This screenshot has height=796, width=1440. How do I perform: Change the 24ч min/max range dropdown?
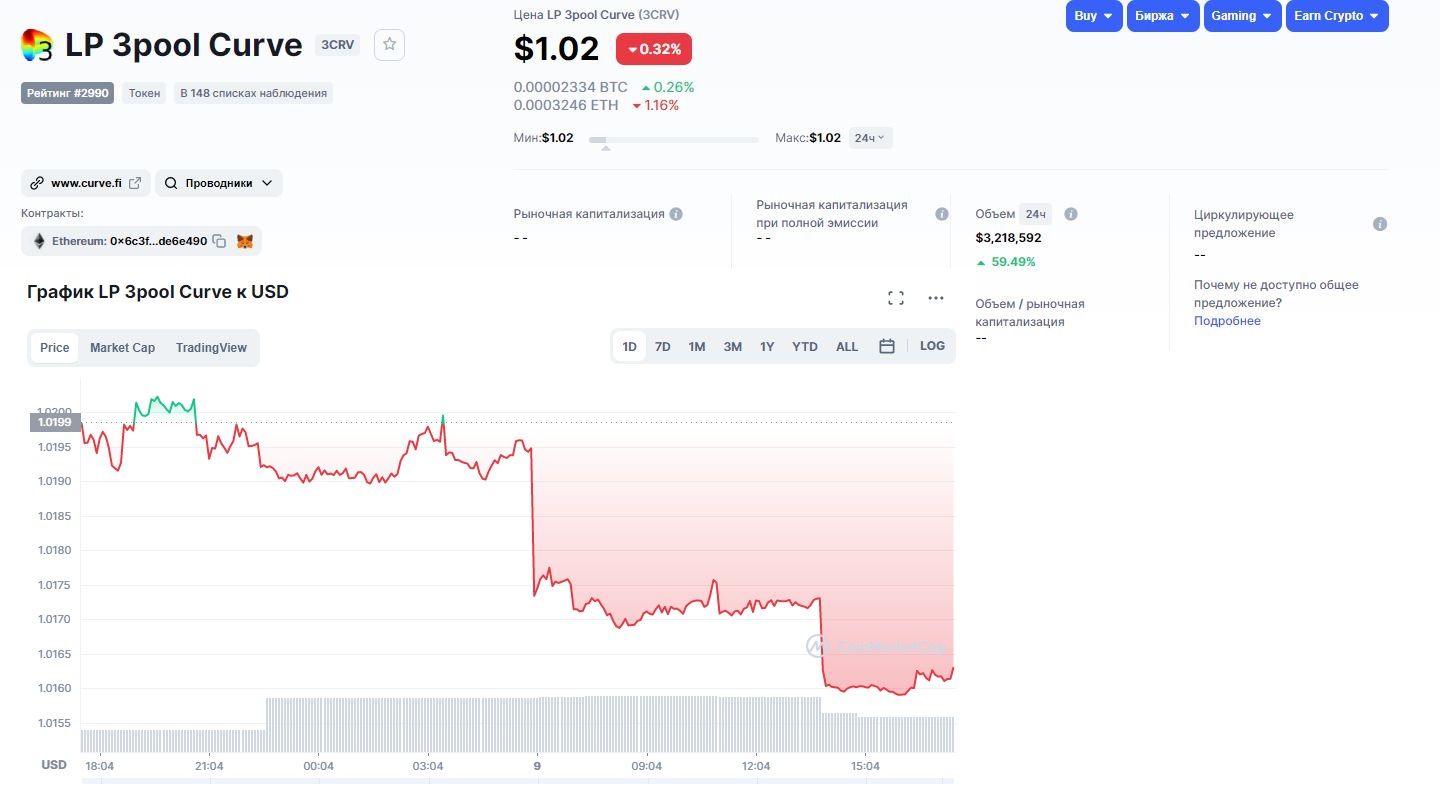[870, 138]
